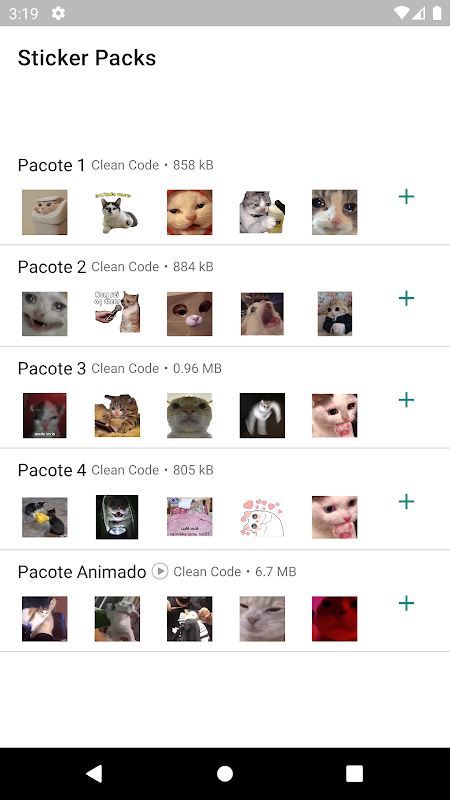The width and height of the screenshot is (450, 800).
Task: Select crying cat sticker in Pacote 2
Action: [44, 314]
